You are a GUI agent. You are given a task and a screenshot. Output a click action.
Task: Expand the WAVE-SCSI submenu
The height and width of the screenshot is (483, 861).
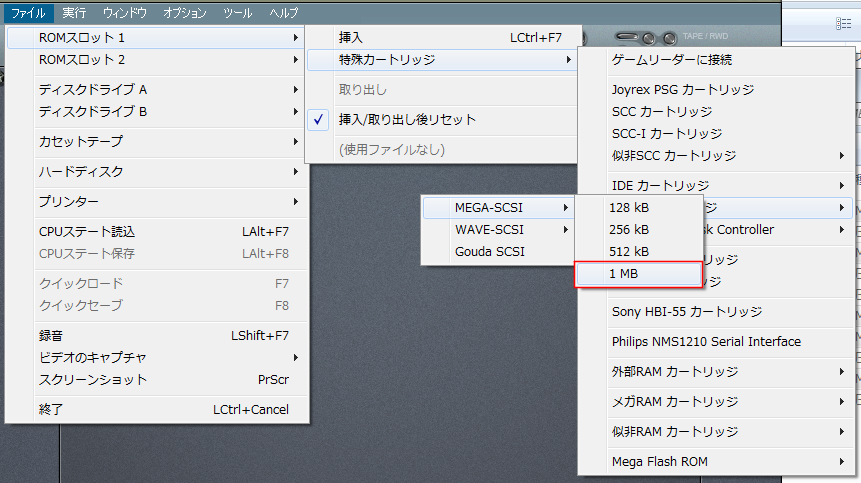click(x=498, y=229)
